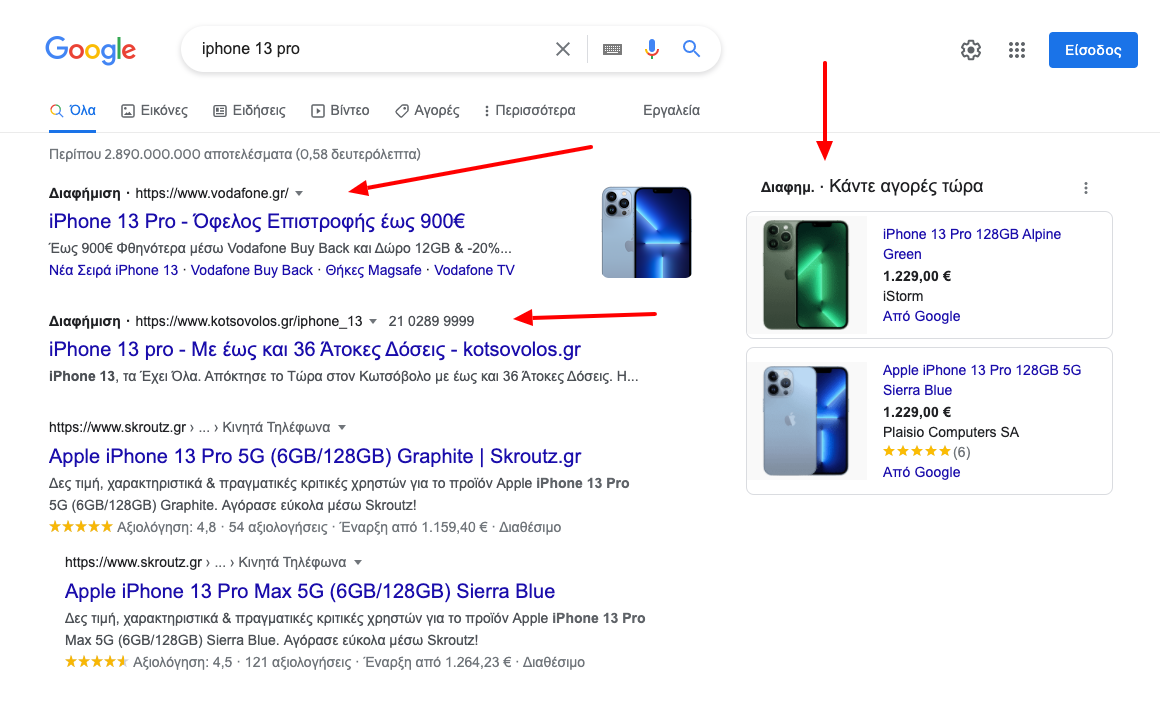This screenshot has height=703, width=1160.
Task: Select the Όλα results tab
Action: click(x=72, y=110)
